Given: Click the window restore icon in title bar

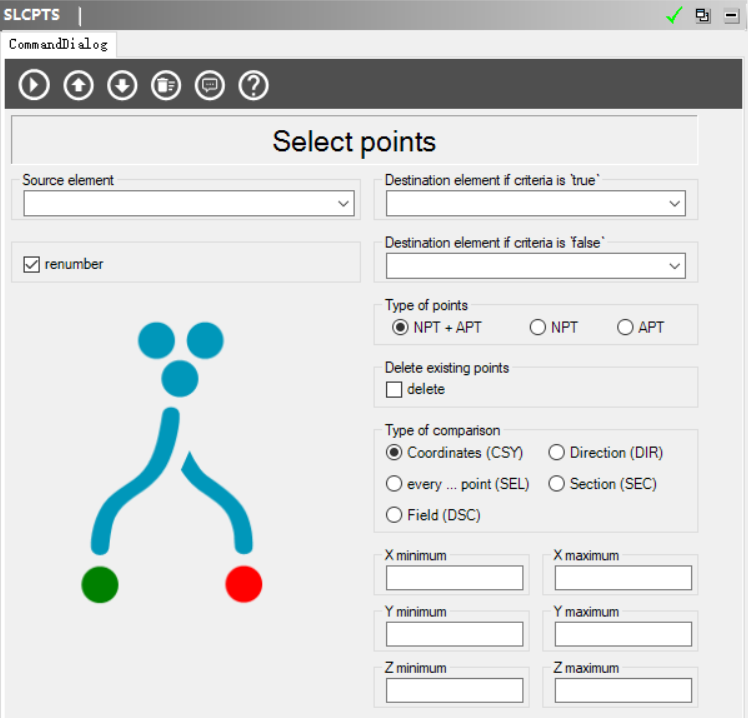Looking at the screenshot, I should [x=703, y=16].
